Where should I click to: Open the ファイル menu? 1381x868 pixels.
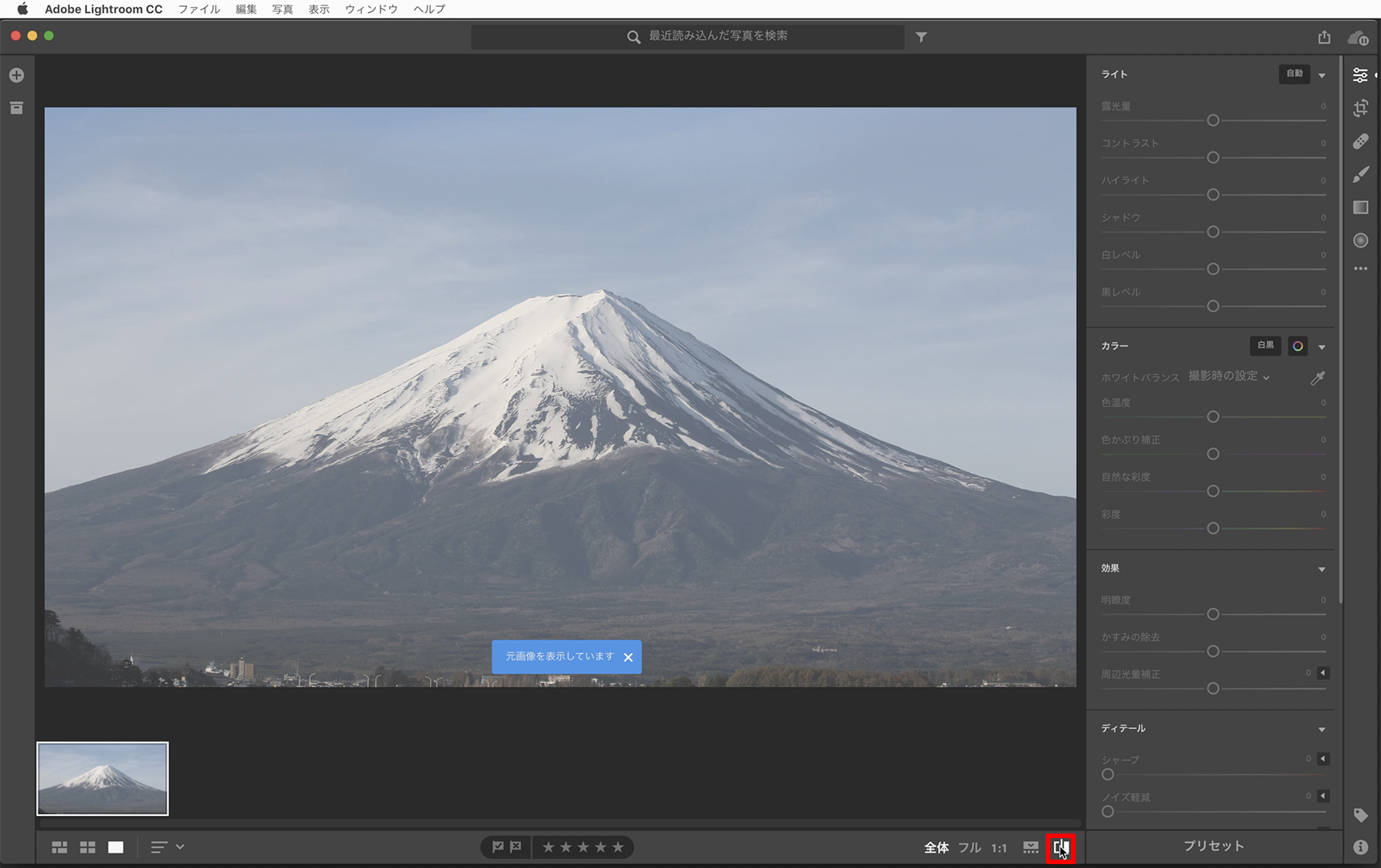tap(199, 9)
